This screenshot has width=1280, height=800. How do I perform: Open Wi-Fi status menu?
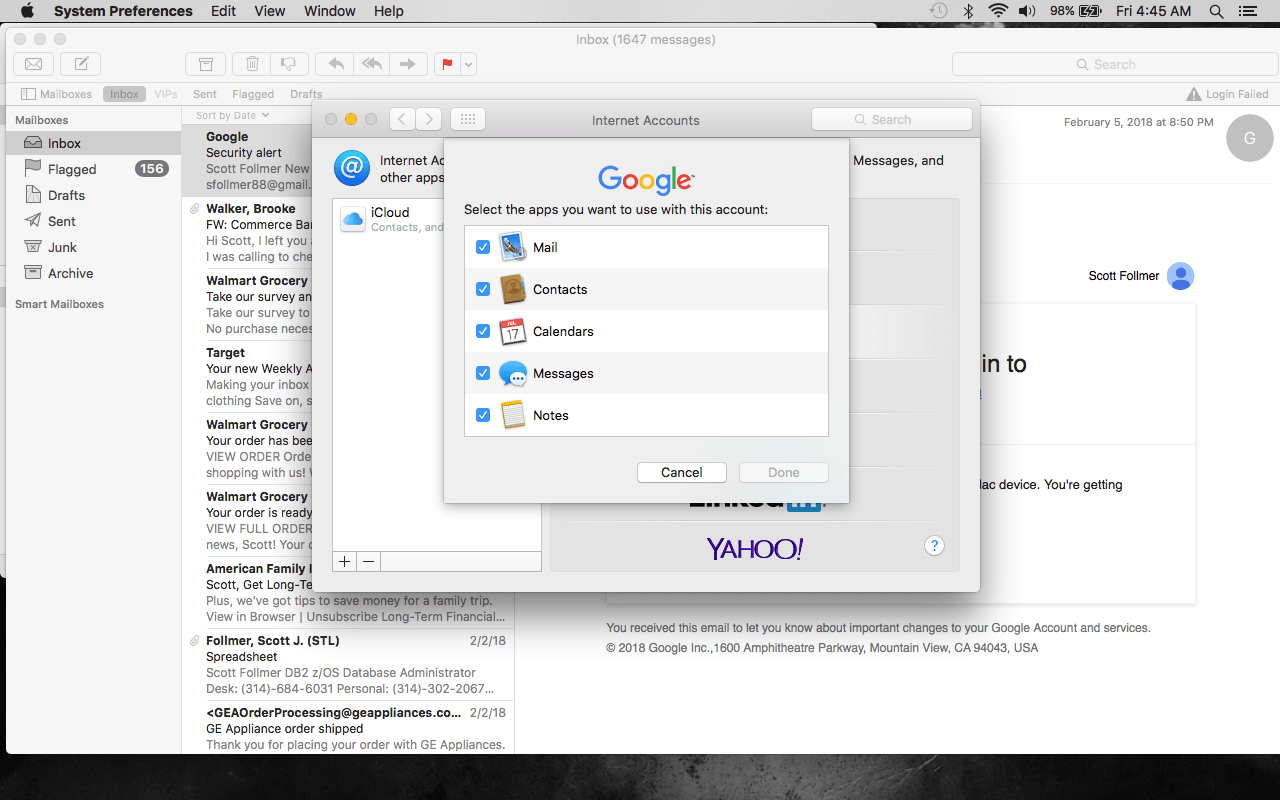point(997,11)
